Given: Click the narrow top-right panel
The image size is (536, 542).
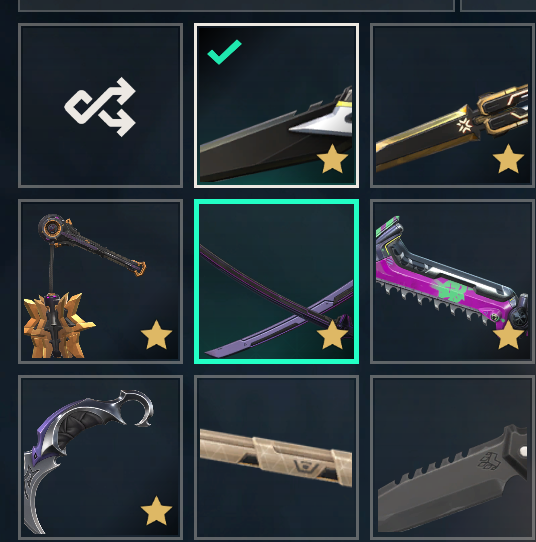Looking at the screenshot, I should point(498,6).
